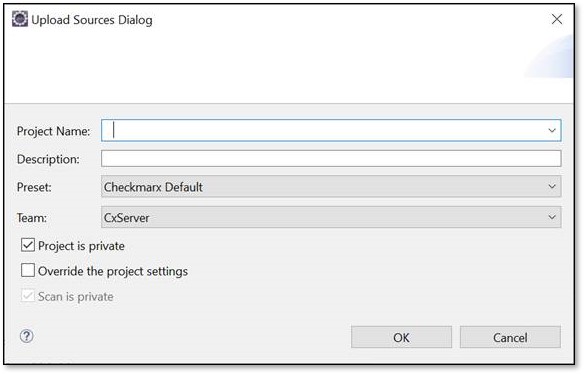
Task: Click the Checkmarx icon in the title bar
Action: 20,19
